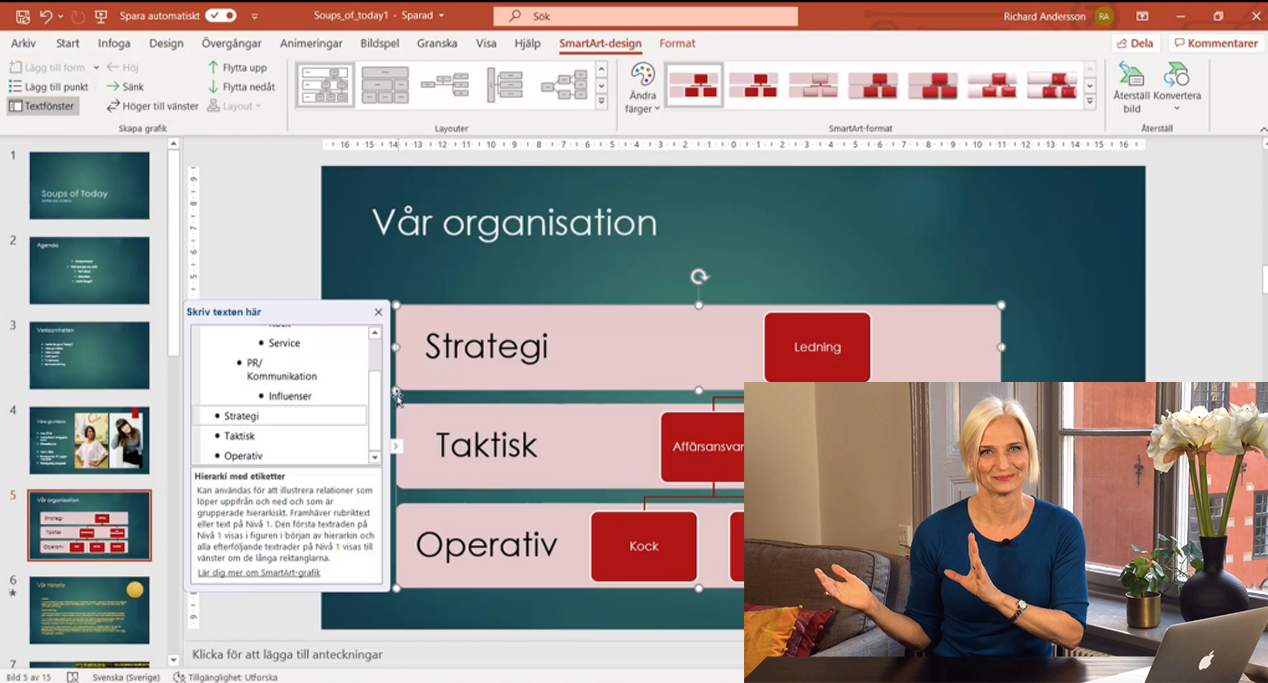Click the Save icon in title bar
This screenshot has width=1268, height=683.
coord(22,16)
